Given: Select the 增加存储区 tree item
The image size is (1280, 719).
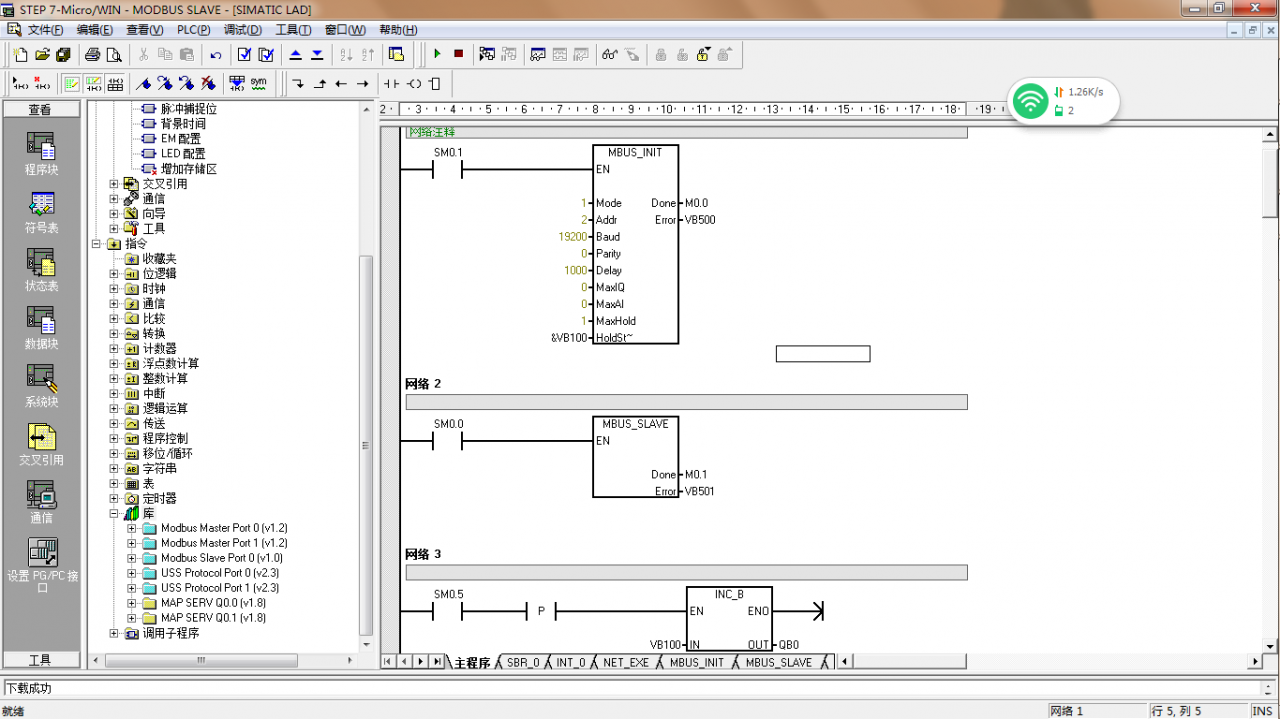Looking at the screenshot, I should (189, 169).
